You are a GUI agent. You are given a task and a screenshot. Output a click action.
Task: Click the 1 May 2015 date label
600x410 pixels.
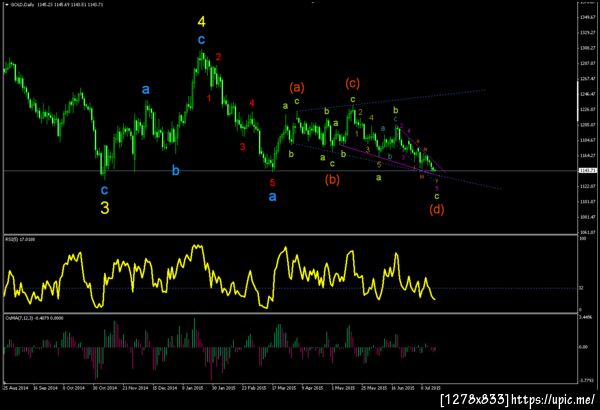point(343,388)
